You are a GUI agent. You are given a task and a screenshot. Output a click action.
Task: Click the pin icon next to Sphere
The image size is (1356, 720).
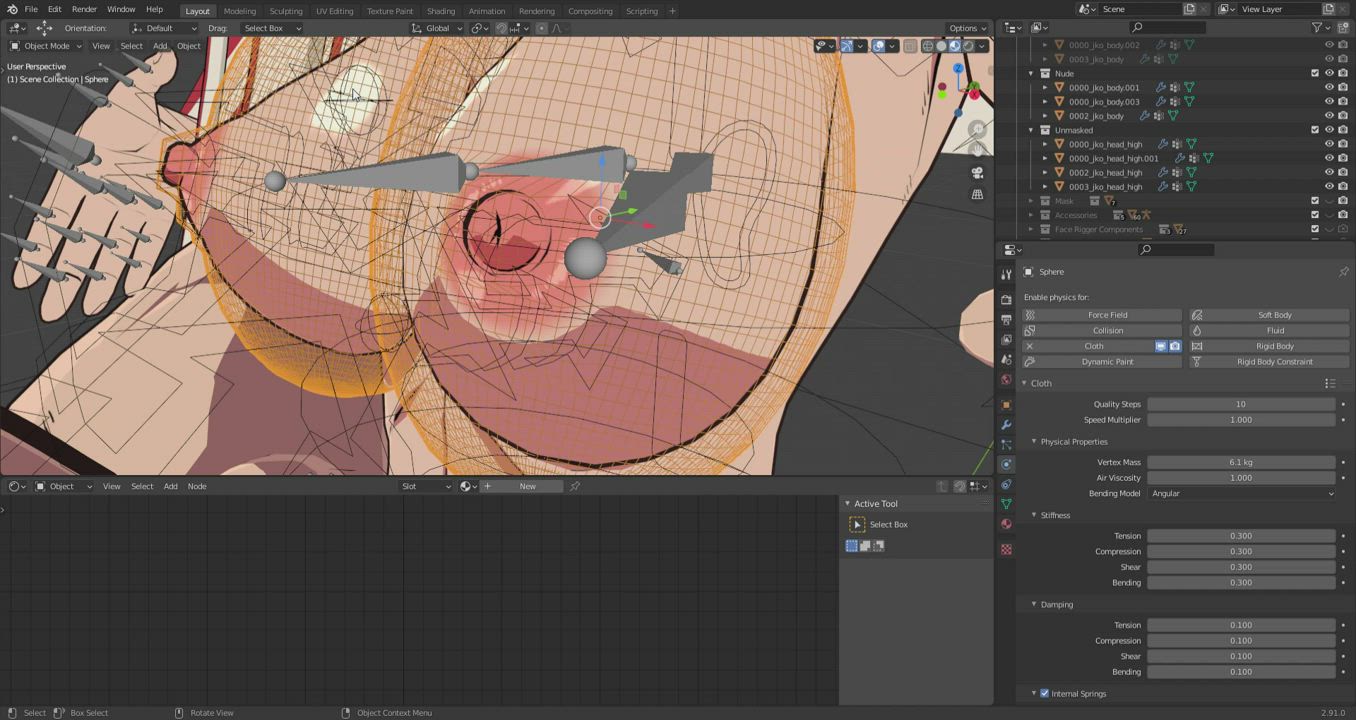[1343, 272]
